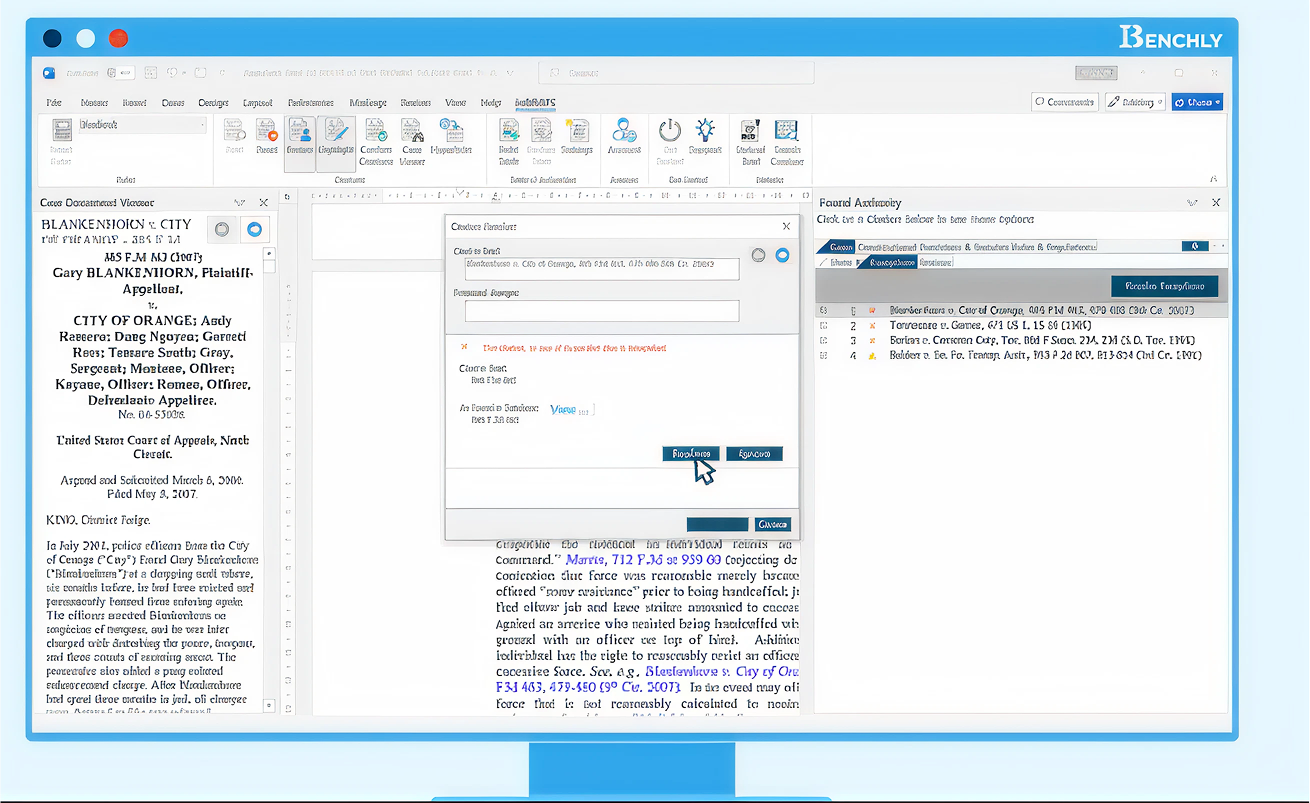
Task: Click the blue button under the dialog's cursor
Action: click(690, 454)
